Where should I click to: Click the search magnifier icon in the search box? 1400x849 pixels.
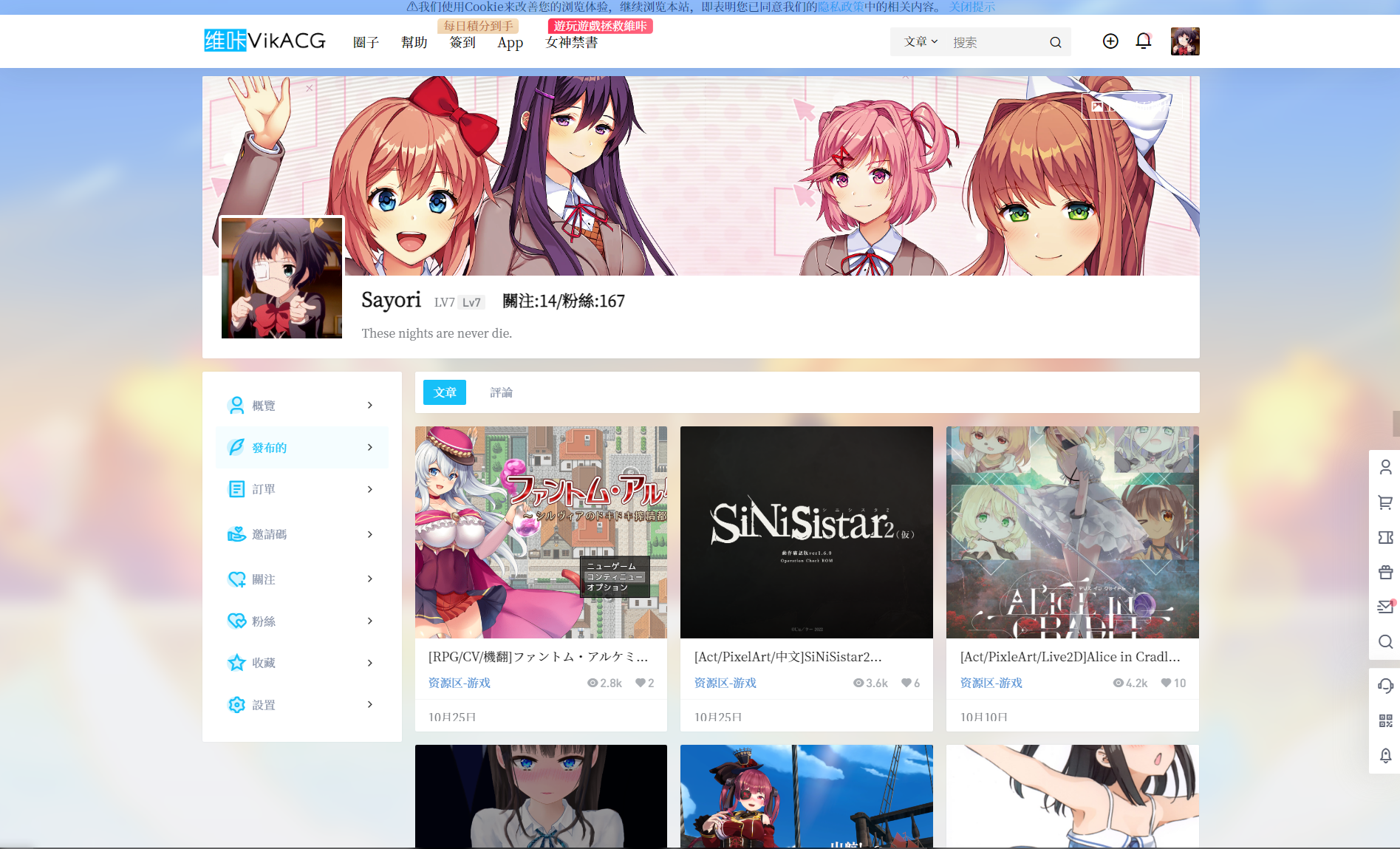tap(1056, 42)
